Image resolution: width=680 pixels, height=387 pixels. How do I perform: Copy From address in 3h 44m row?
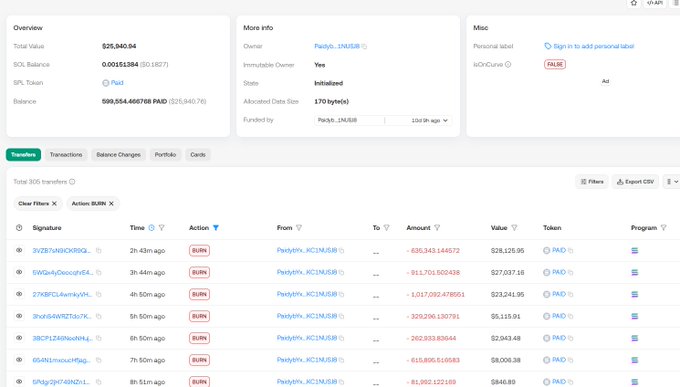341,272
